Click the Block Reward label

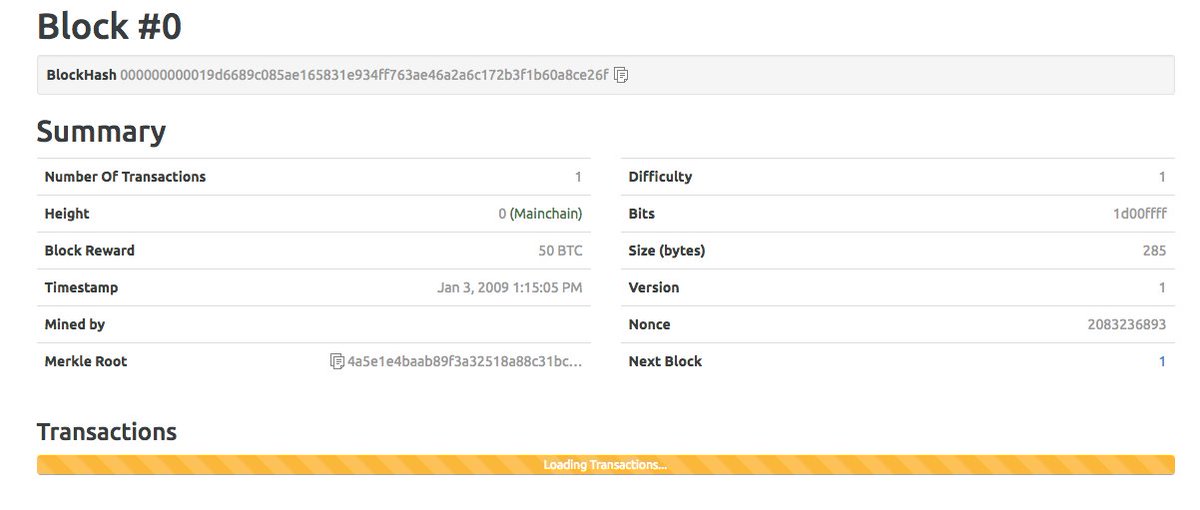pos(89,251)
